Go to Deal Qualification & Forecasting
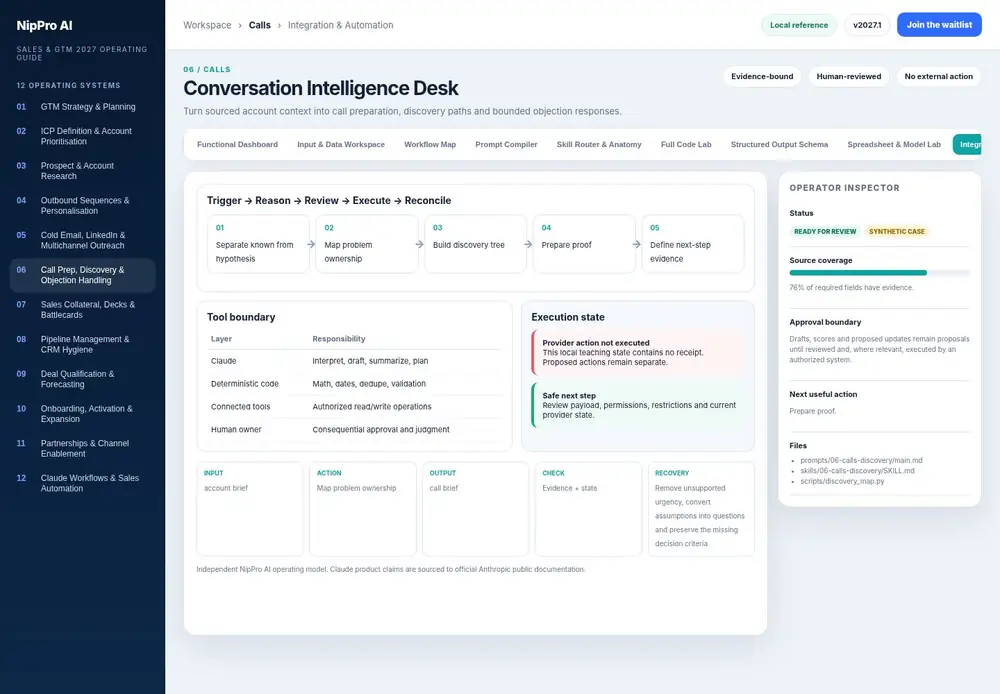The image size is (1000, 694). tap(82, 379)
